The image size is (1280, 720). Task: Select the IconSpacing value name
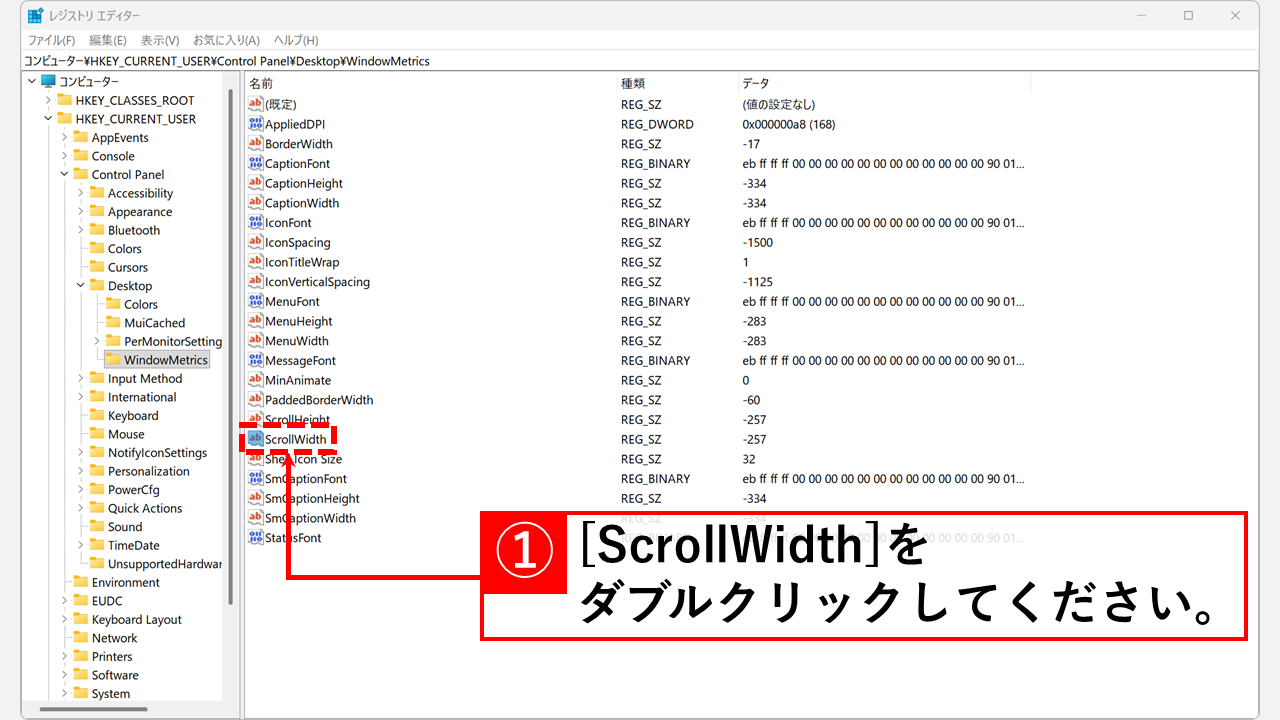click(x=298, y=243)
